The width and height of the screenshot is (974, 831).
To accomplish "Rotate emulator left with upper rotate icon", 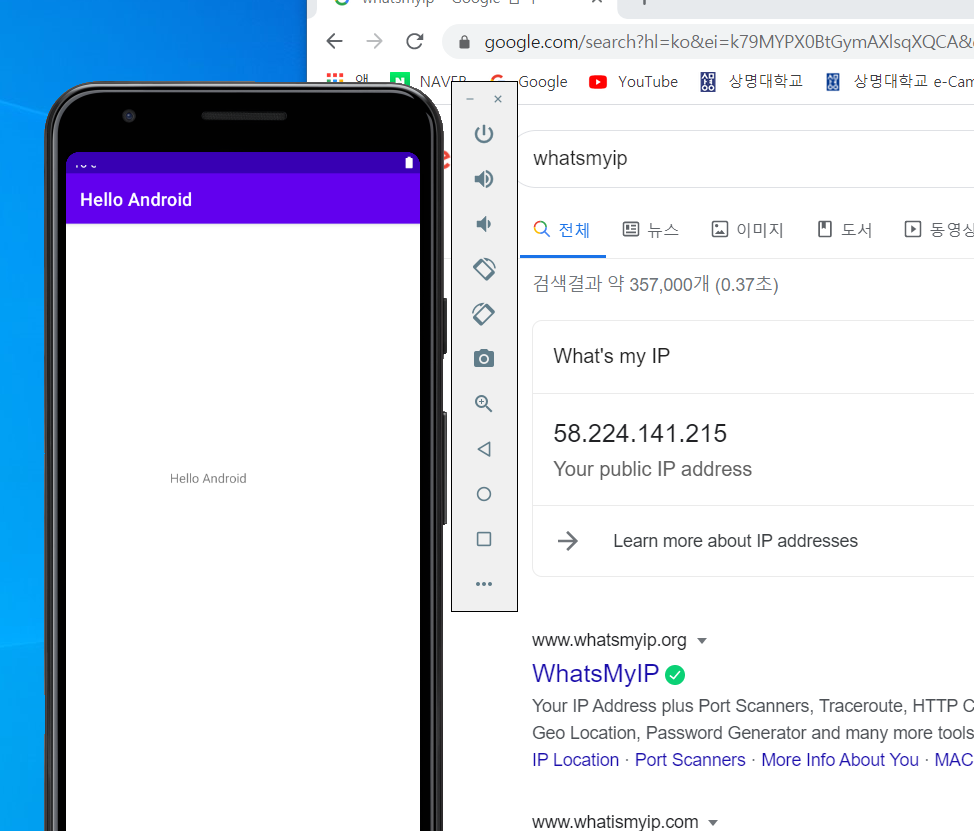I will coord(484,269).
